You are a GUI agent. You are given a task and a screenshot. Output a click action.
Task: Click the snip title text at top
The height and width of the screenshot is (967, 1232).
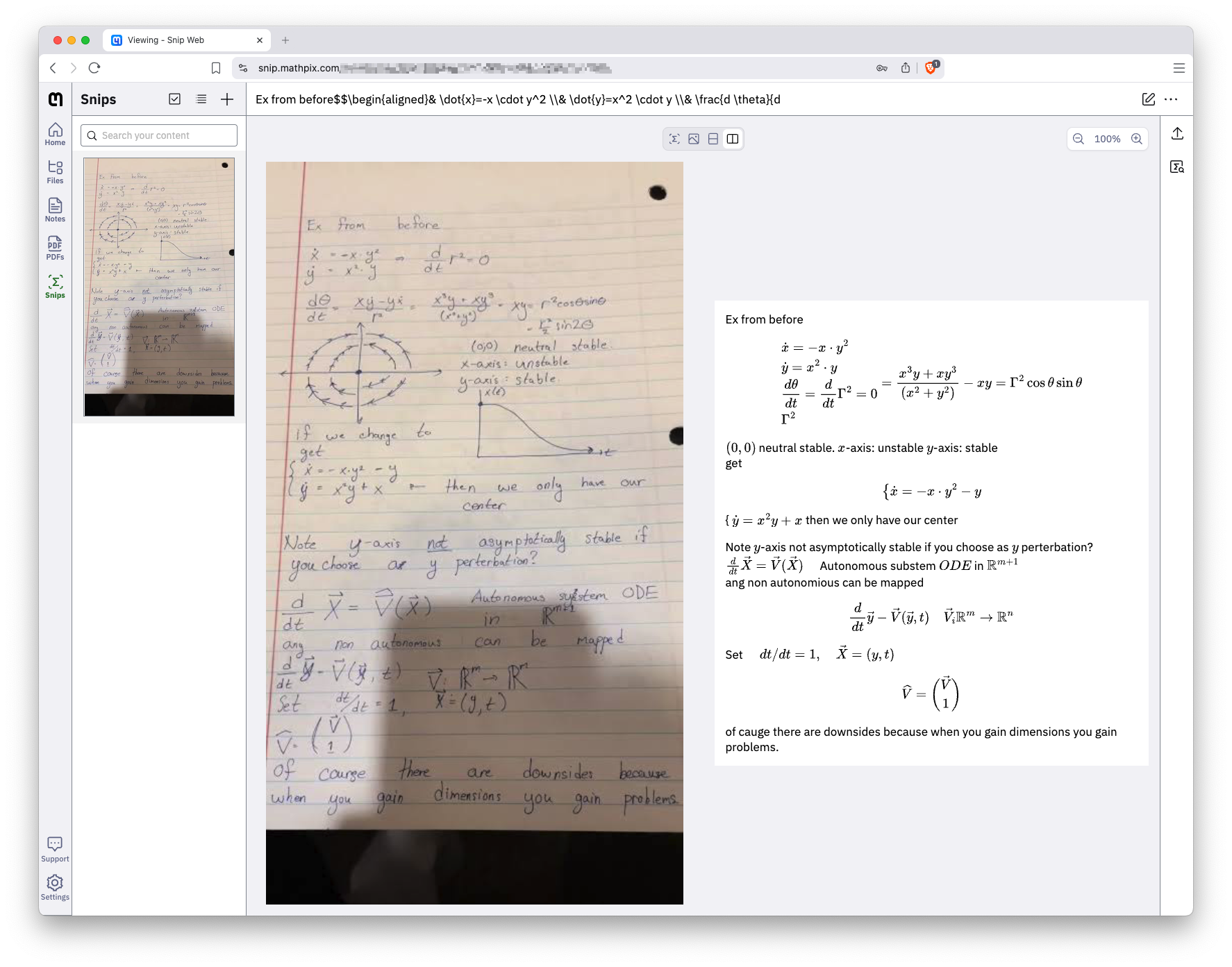pyautogui.click(x=518, y=99)
